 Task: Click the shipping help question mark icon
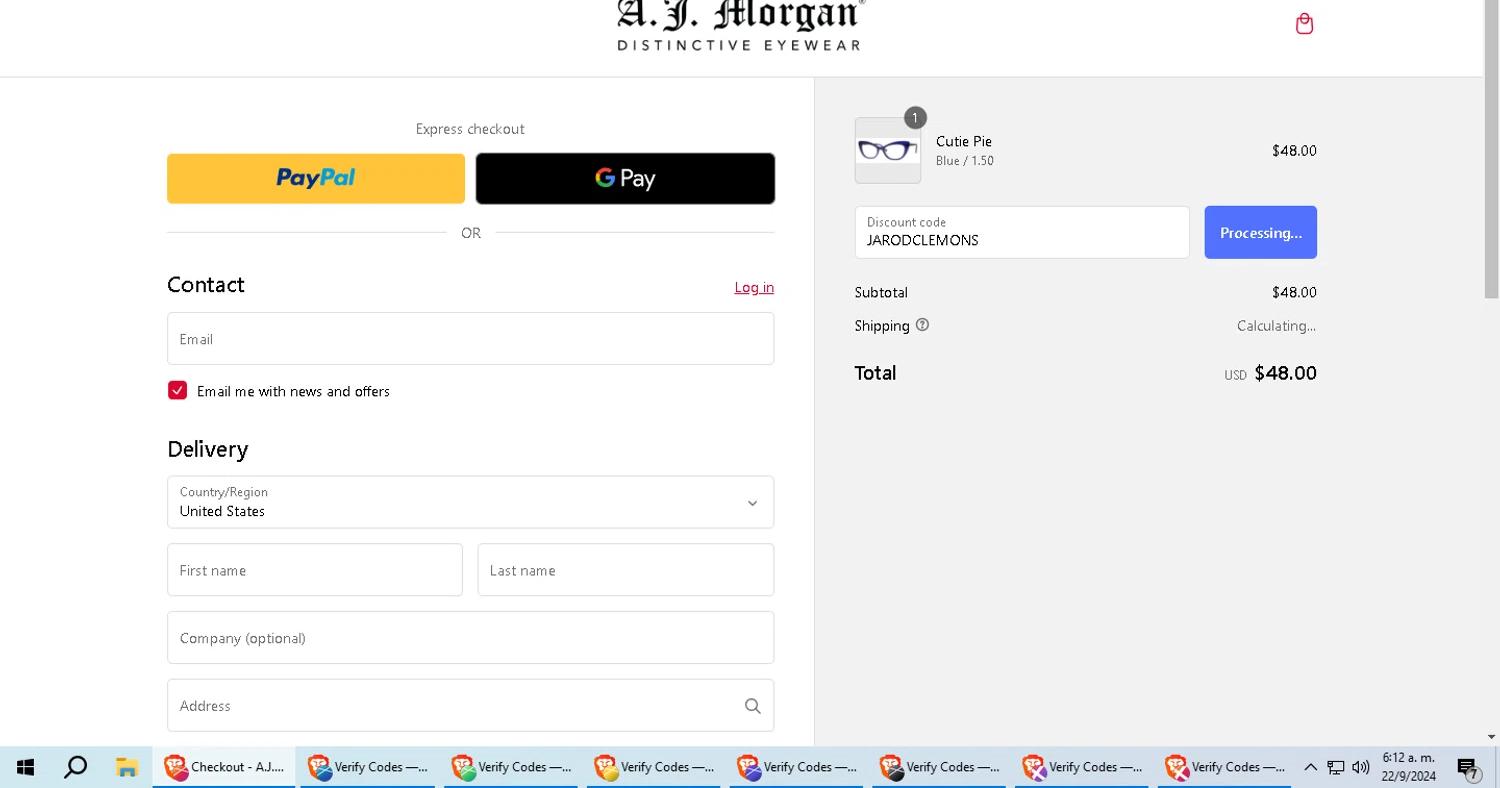coord(922,325)
